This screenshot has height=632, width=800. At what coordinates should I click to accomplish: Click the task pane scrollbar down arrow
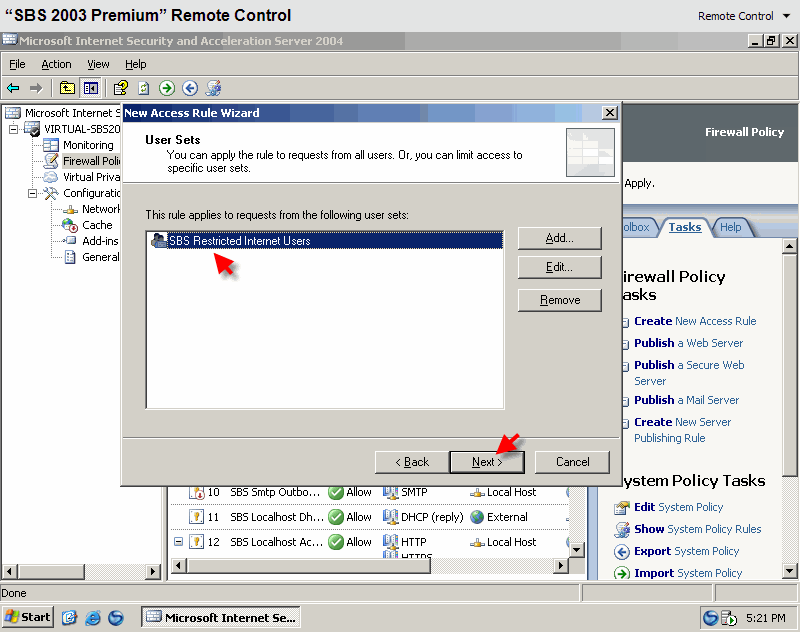(x=790, y=571)
